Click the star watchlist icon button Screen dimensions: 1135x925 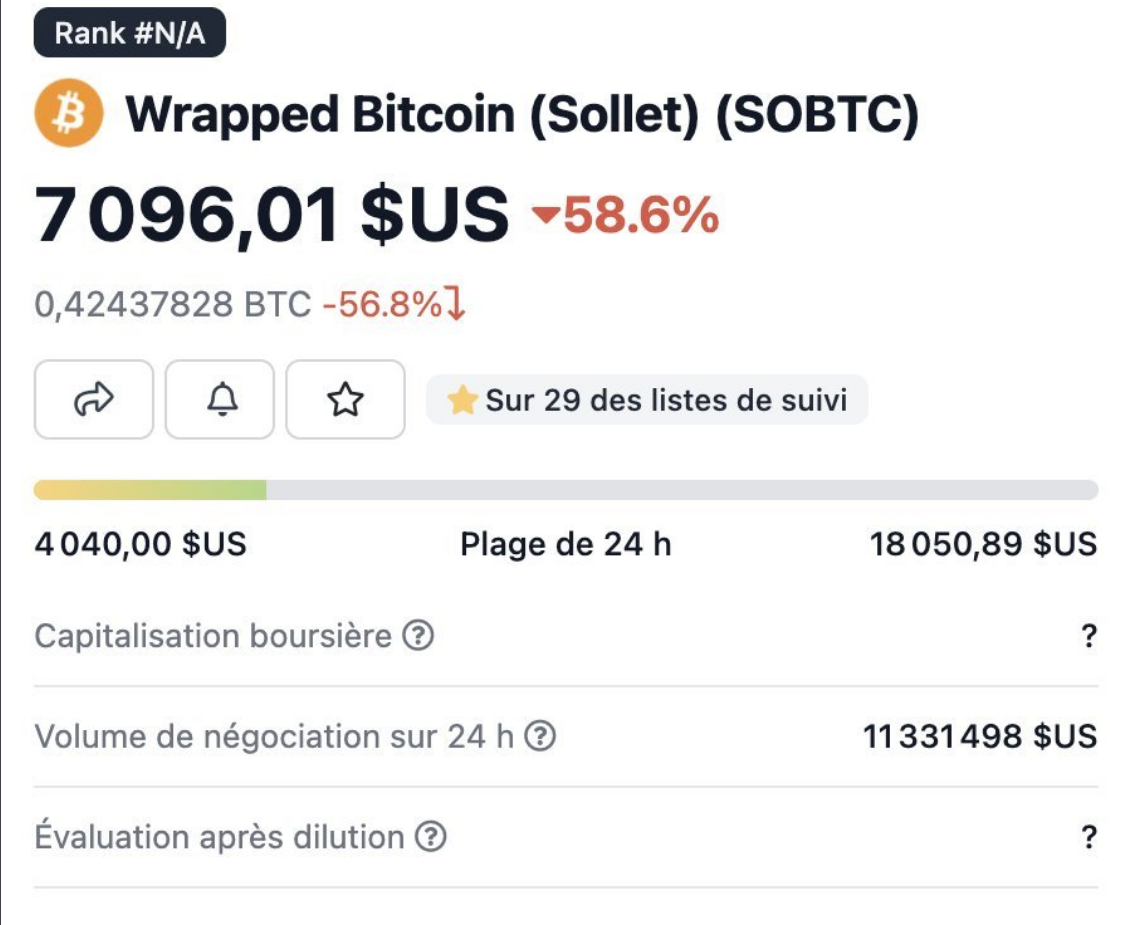point(345,400)
